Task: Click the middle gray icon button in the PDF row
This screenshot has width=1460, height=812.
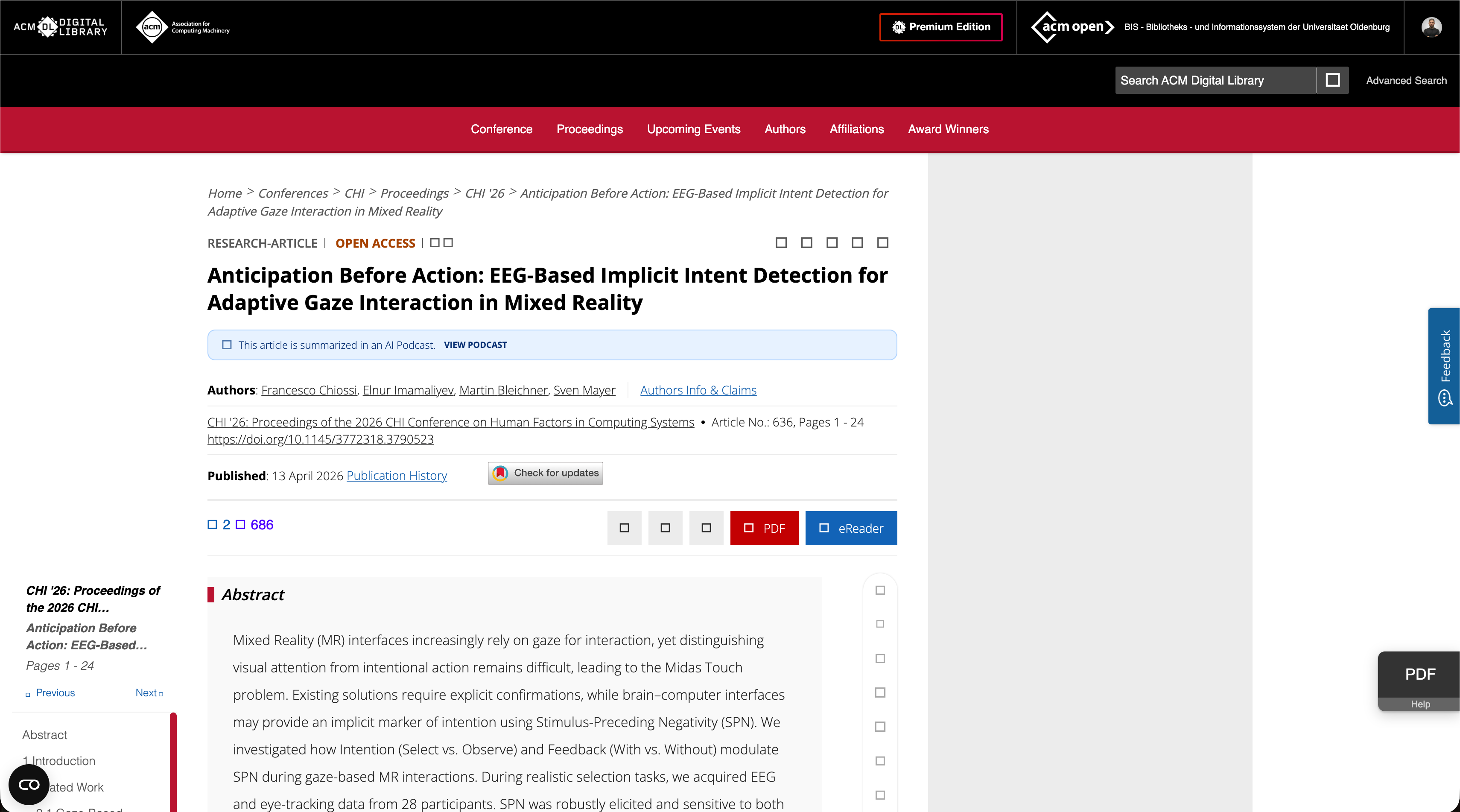Action: (x=666, y=528)
